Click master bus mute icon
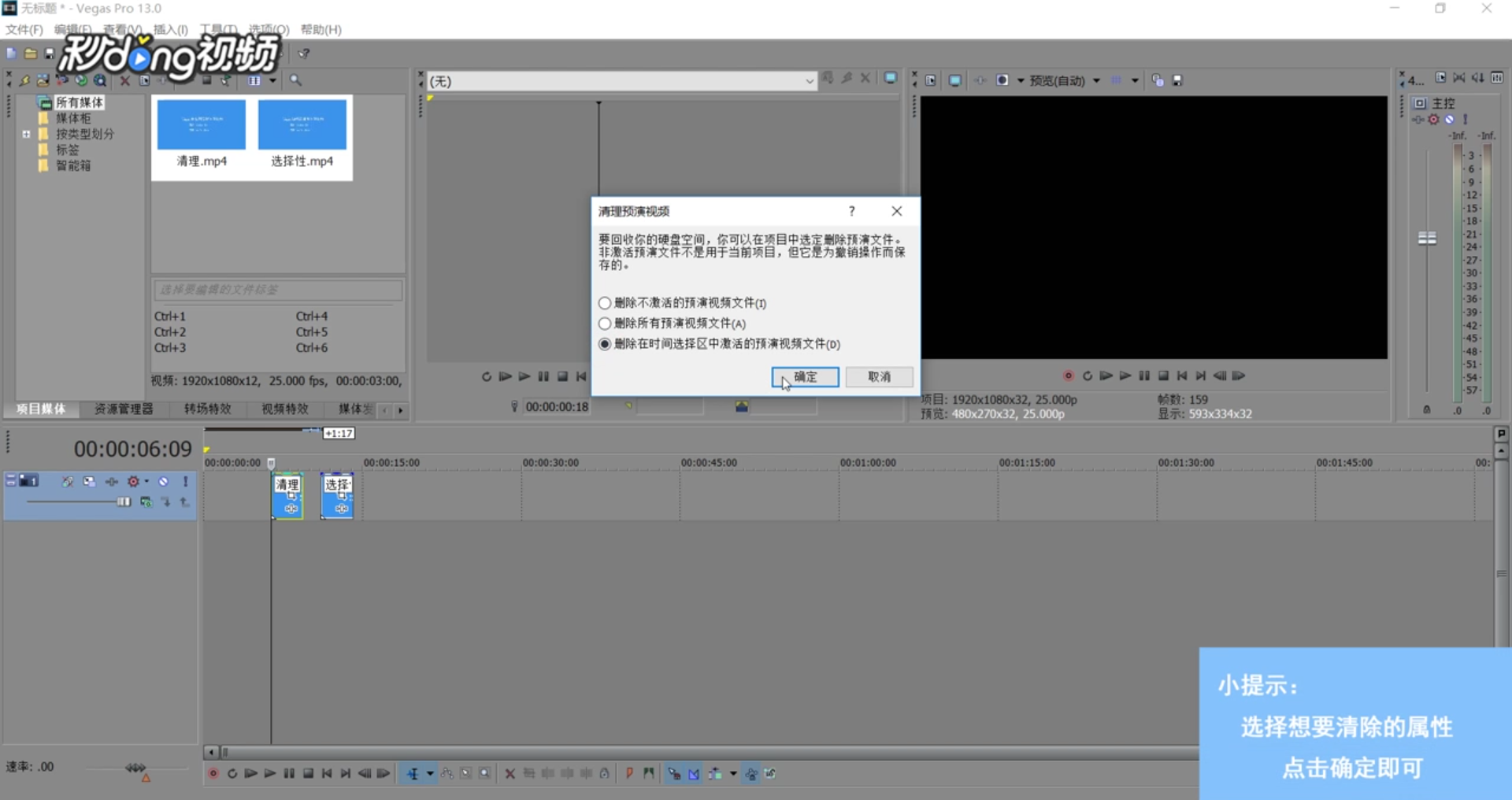 point(1449,120)
